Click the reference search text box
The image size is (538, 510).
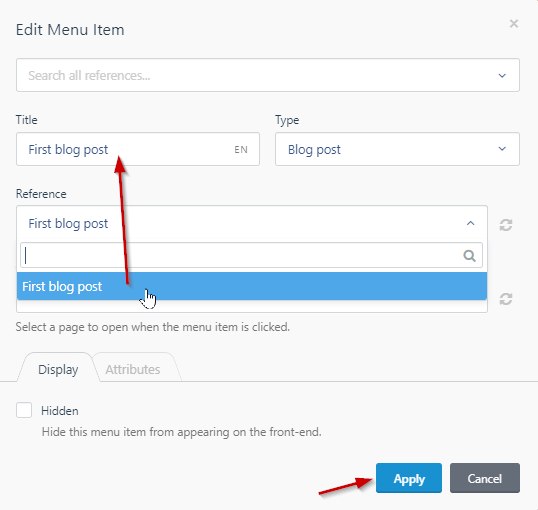coord(252,255)
